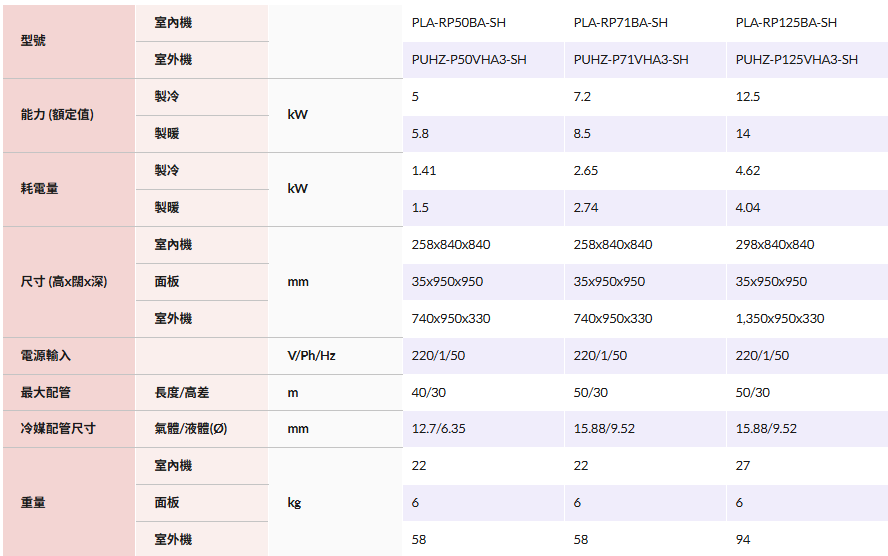Click the PUHZ-P71VHA3-SH outdoor model cell
Viewport: 888px width, 556px height.
pos(645,59)
